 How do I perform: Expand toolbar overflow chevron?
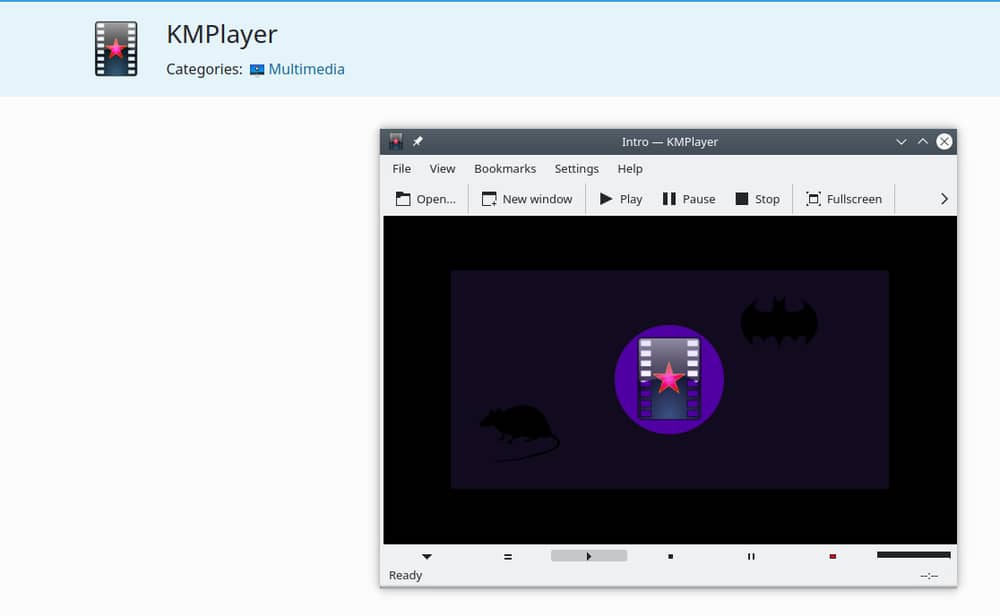point(944,199)
